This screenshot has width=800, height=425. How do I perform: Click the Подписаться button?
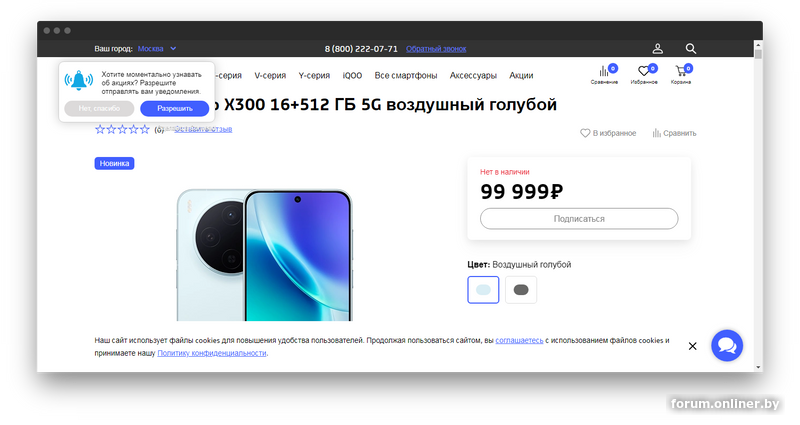pos(579,219)
